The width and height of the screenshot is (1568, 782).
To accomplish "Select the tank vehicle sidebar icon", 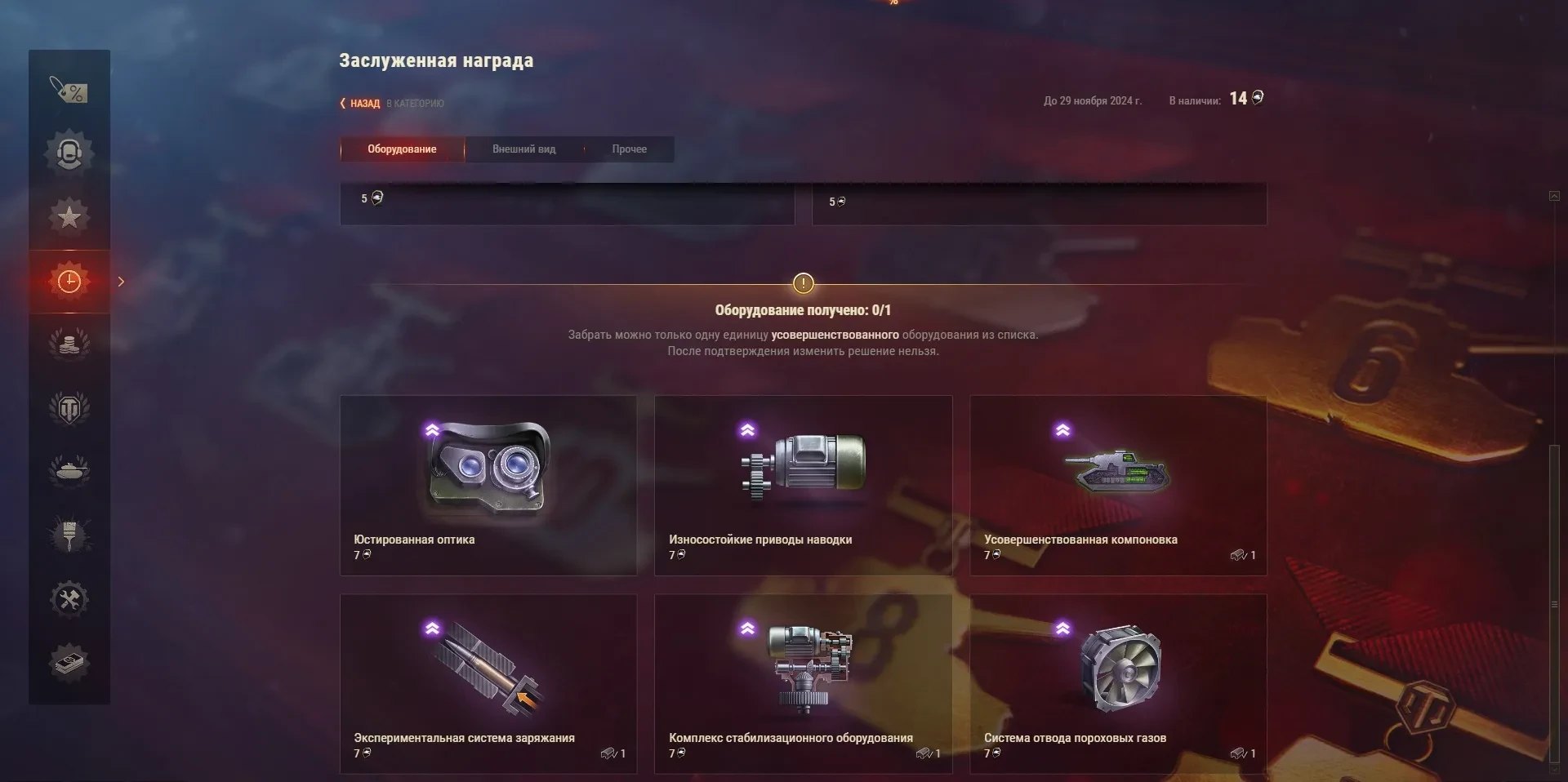I will [69, 471].
